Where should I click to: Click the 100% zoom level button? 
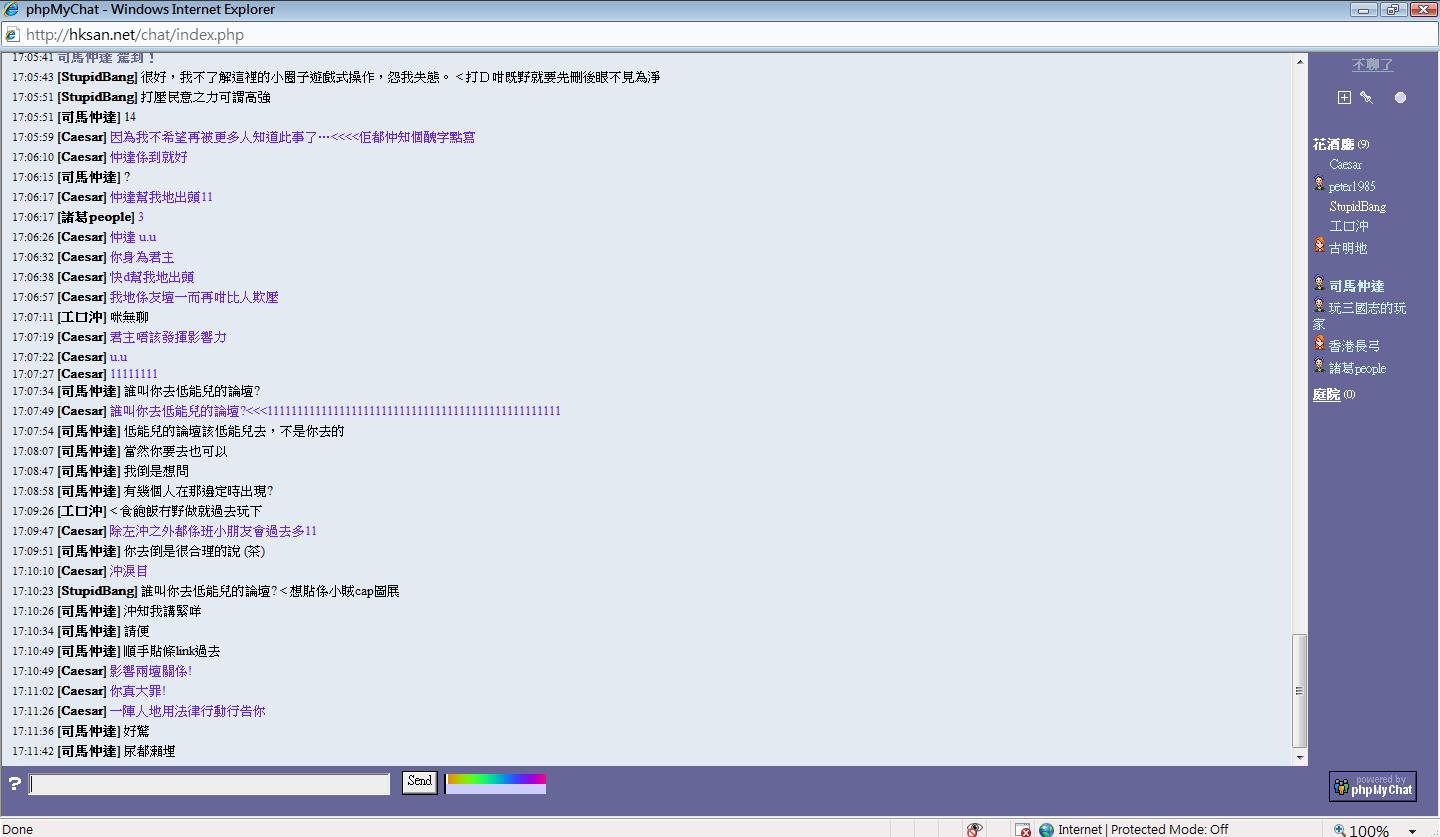coord(1361,830)
